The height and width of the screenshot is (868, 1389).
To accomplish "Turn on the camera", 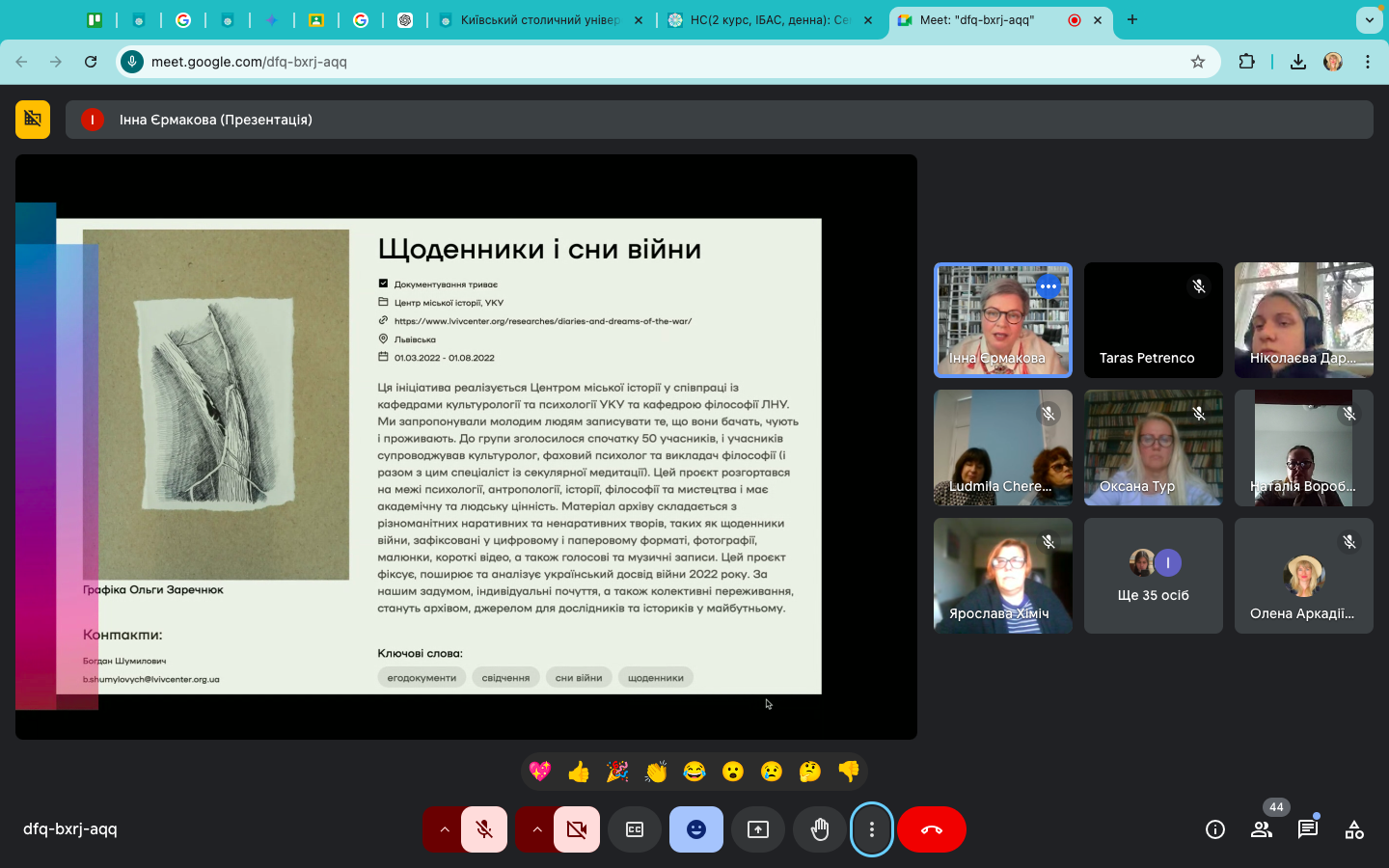I will click(x=577, y=829).
